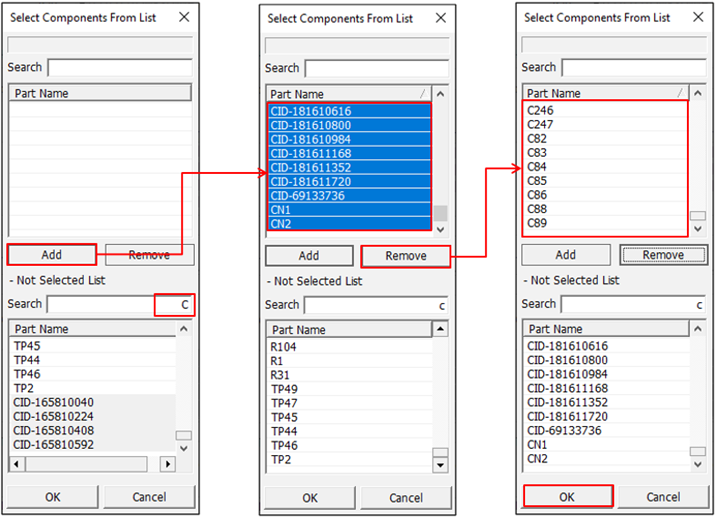Close the leftmost Select Components dialog

[x=183, y=16]
